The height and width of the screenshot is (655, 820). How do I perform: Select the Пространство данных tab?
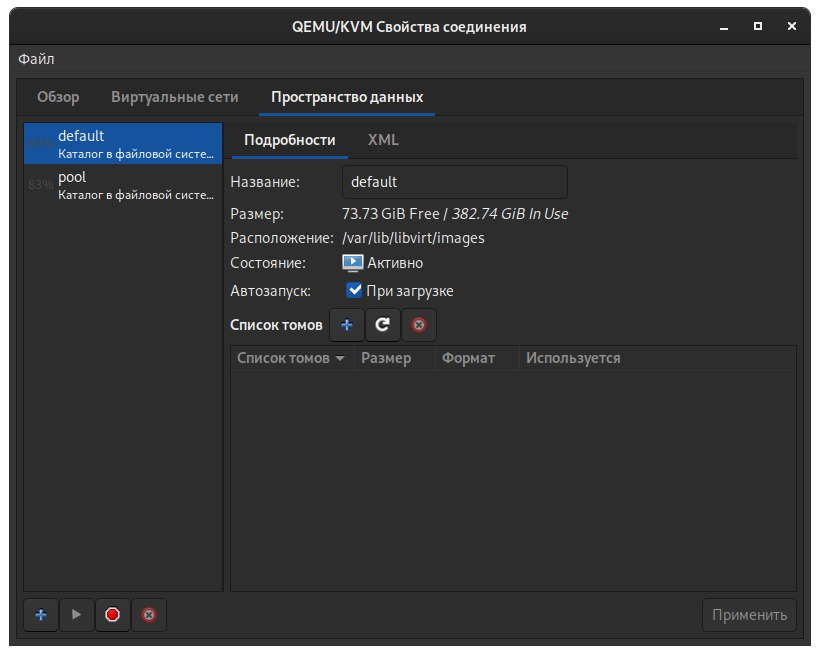tap(347, 97)
